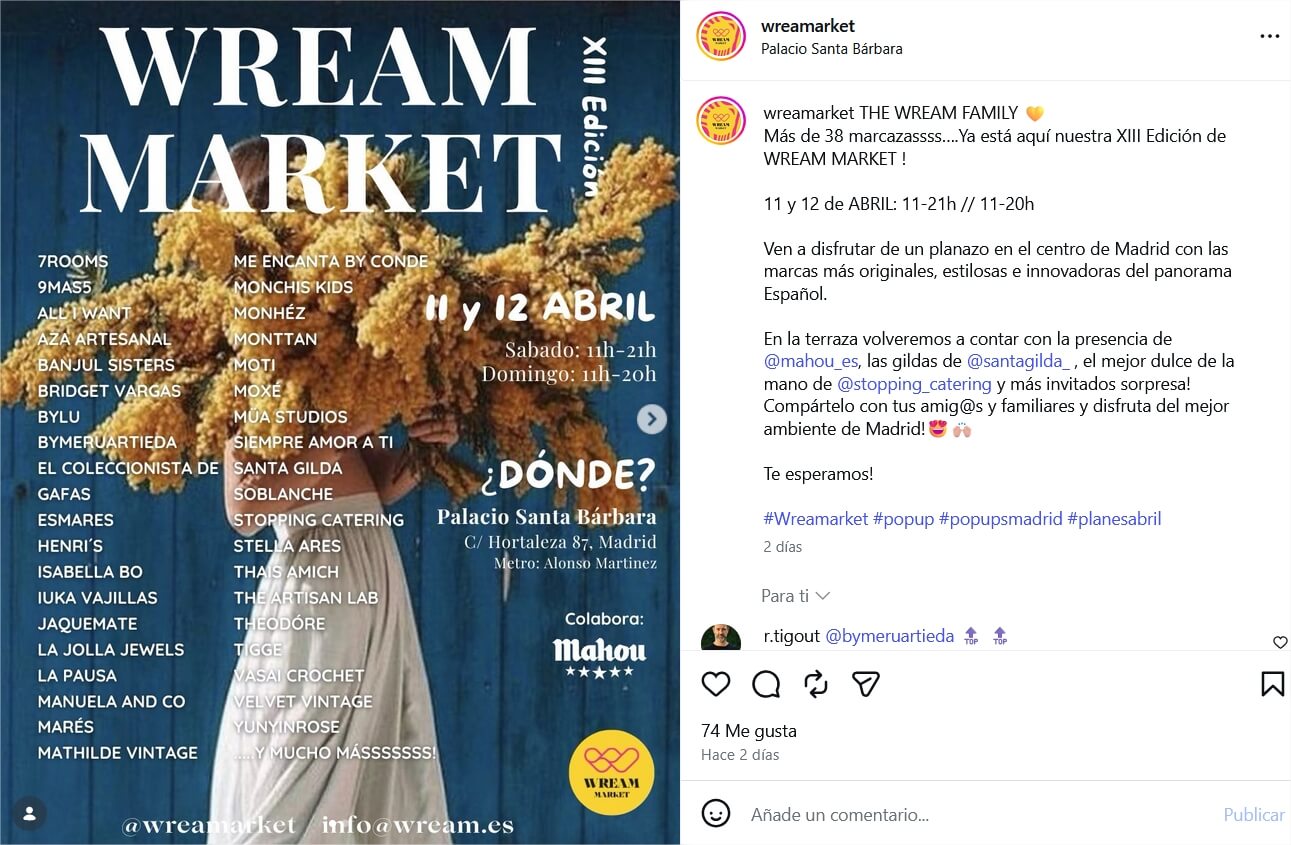
Task: Open the three-dots more options menu
Action: point(1270,36)
